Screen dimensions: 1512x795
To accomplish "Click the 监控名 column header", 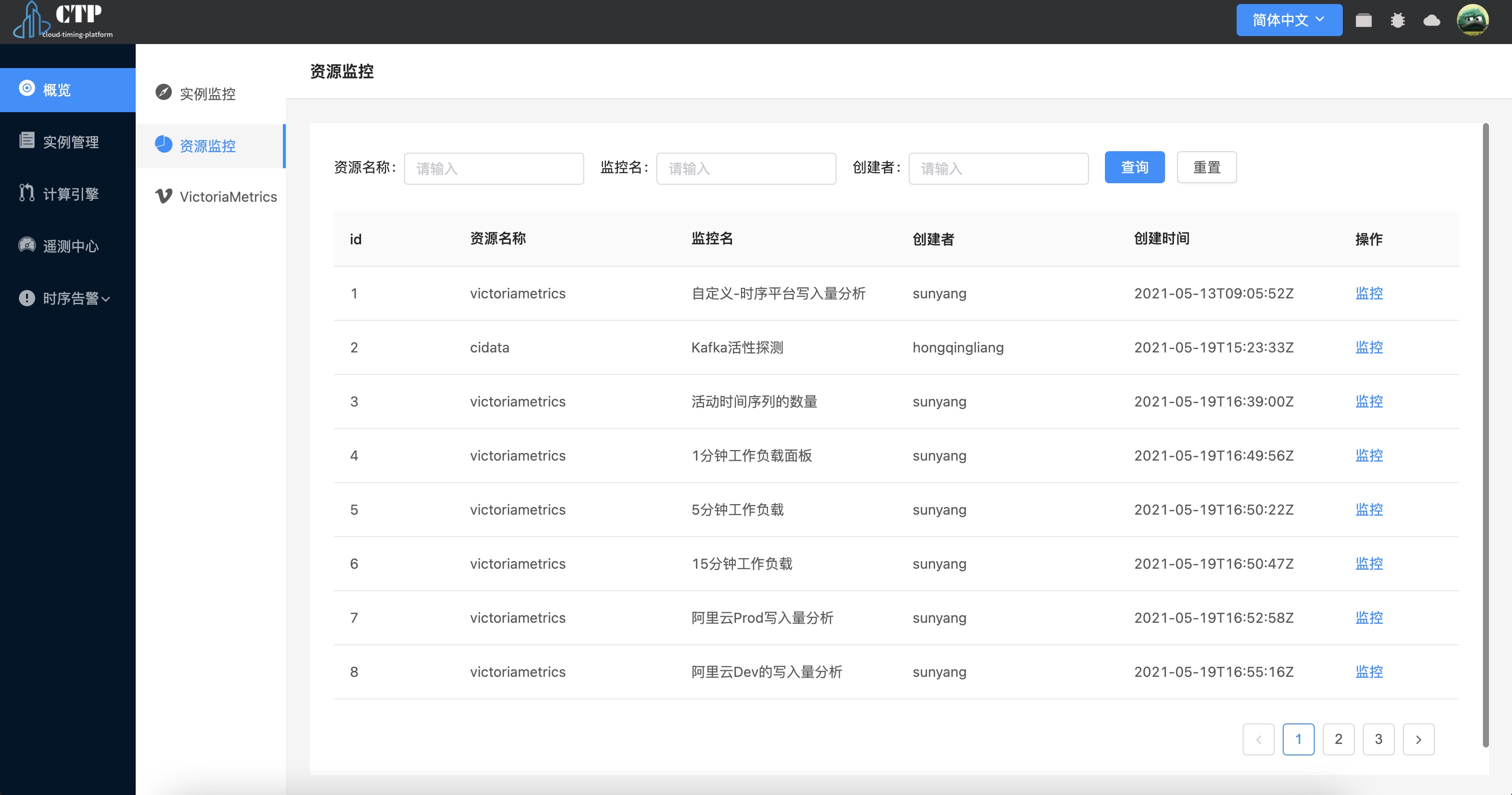I will [712, 239].
